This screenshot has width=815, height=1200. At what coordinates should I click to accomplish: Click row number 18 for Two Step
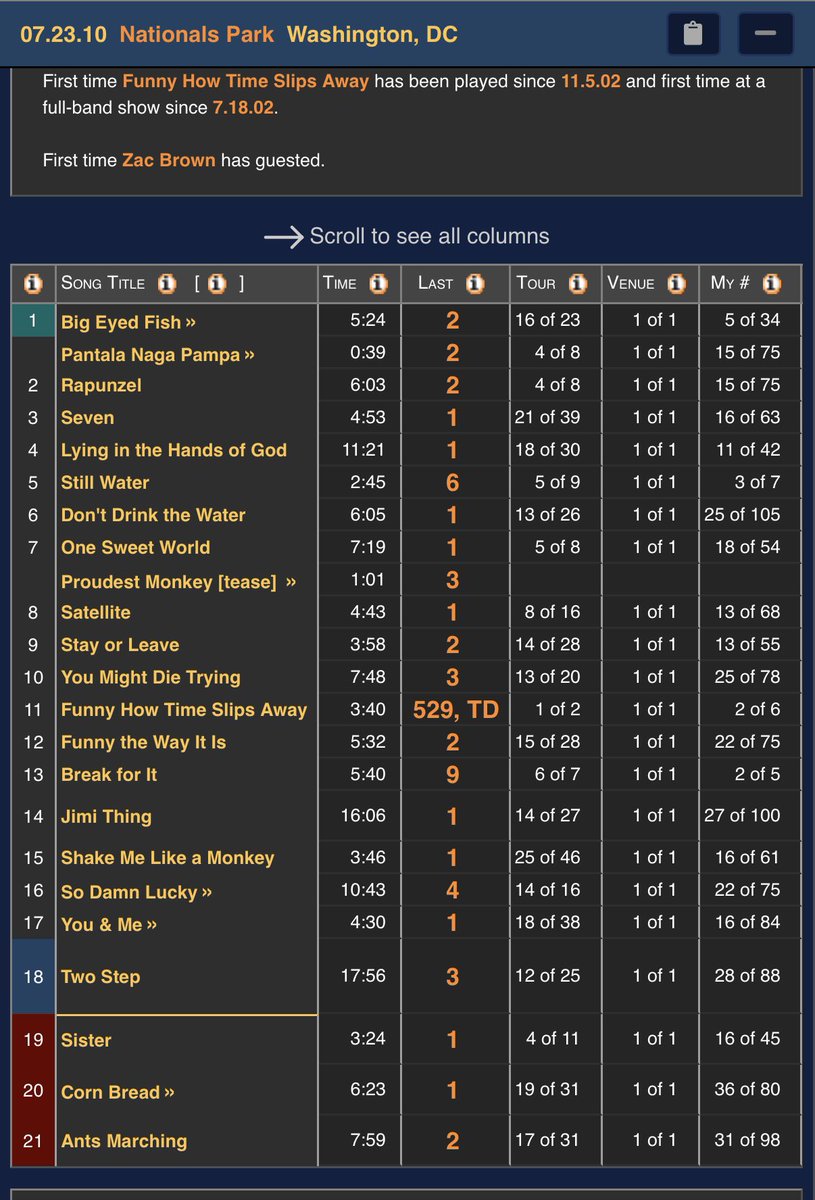pos(34,976)
